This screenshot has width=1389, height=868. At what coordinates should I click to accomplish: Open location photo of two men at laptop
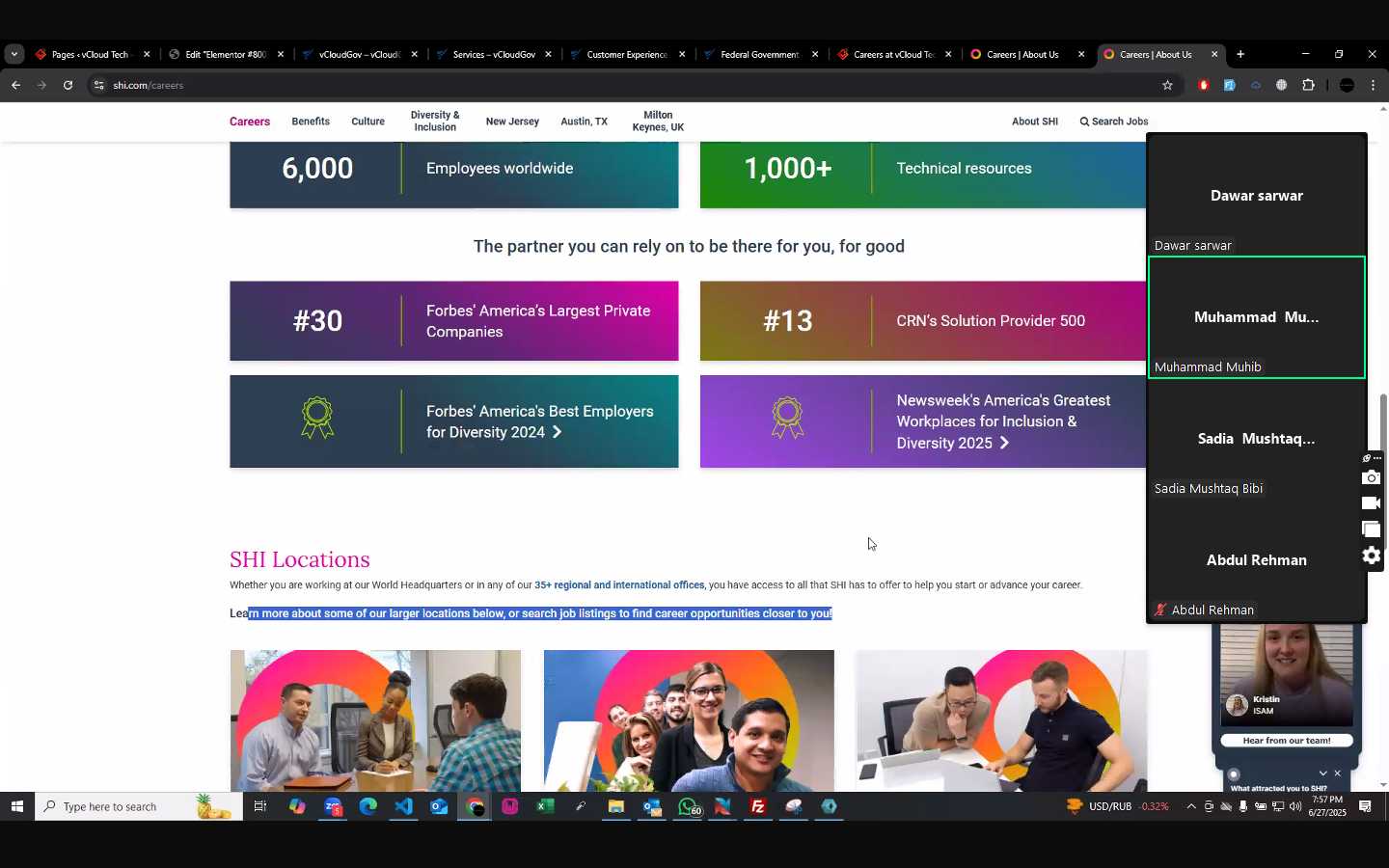pyautogui.click(x=1001, y=720)
